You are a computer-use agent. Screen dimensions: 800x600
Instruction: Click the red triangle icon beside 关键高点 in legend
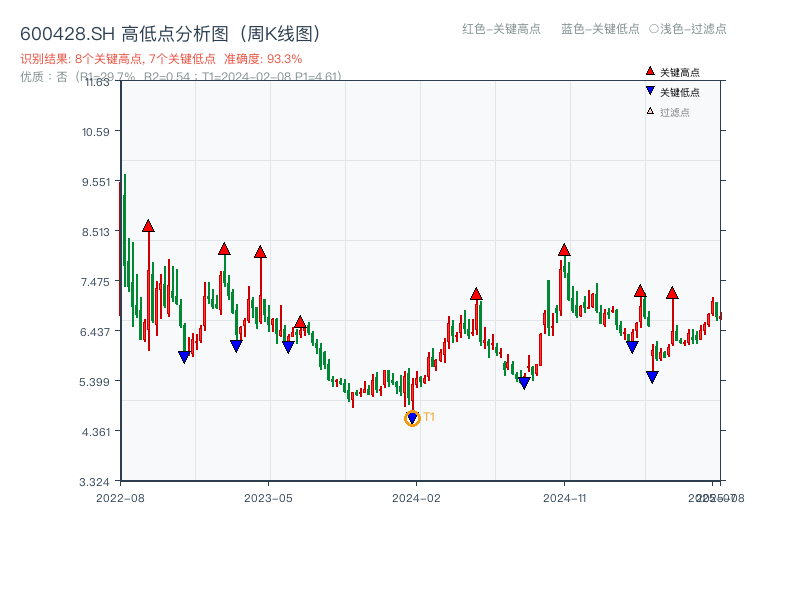650,71
